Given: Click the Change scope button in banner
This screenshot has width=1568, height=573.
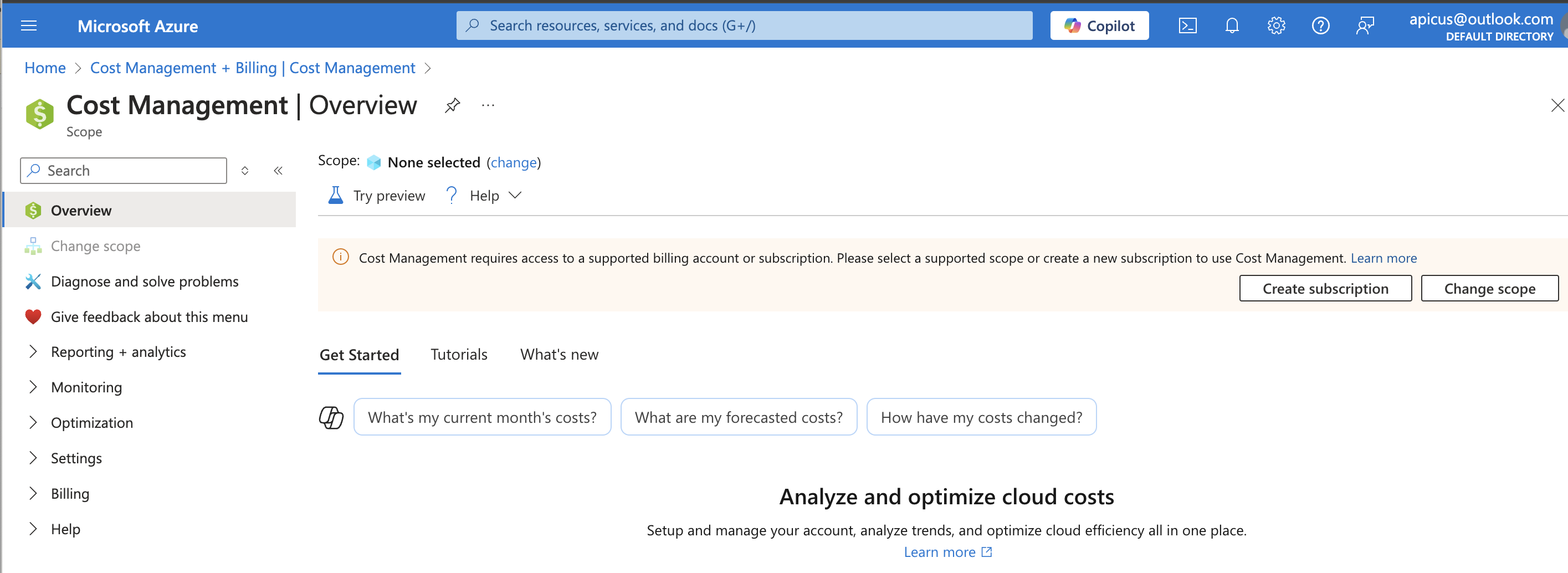Looking at the screenshot, I should click(x=1489, y=288).
